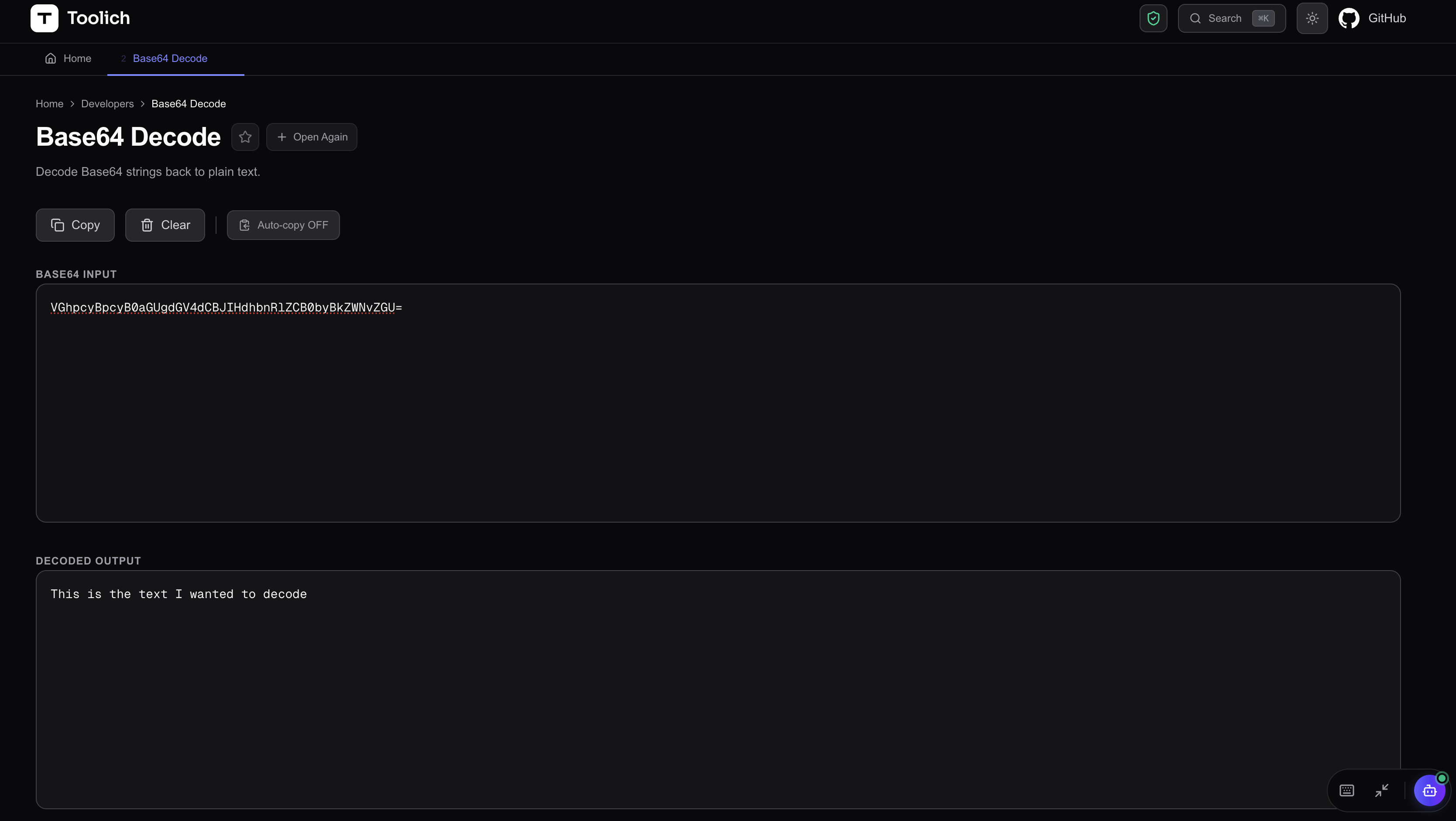
Task: Go to Home in breadcrumb
Action: (49, 104)
